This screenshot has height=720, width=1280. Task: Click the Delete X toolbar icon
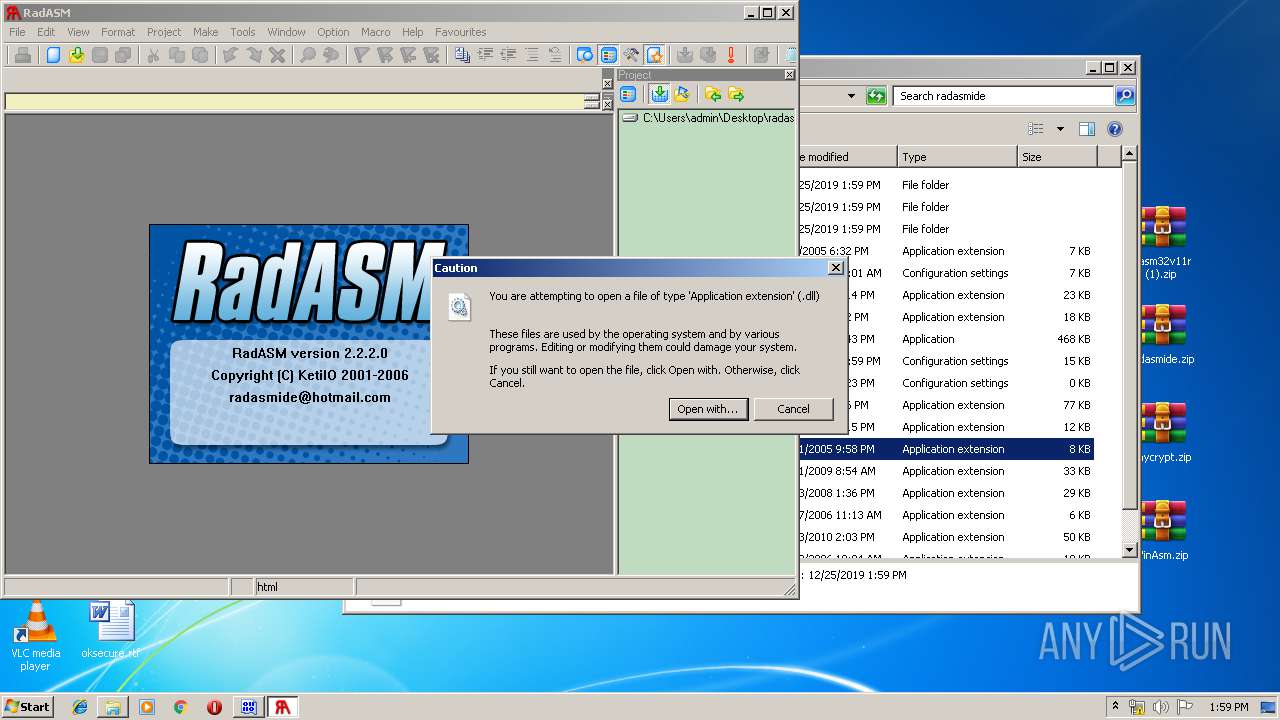click(x=277, y=55)
